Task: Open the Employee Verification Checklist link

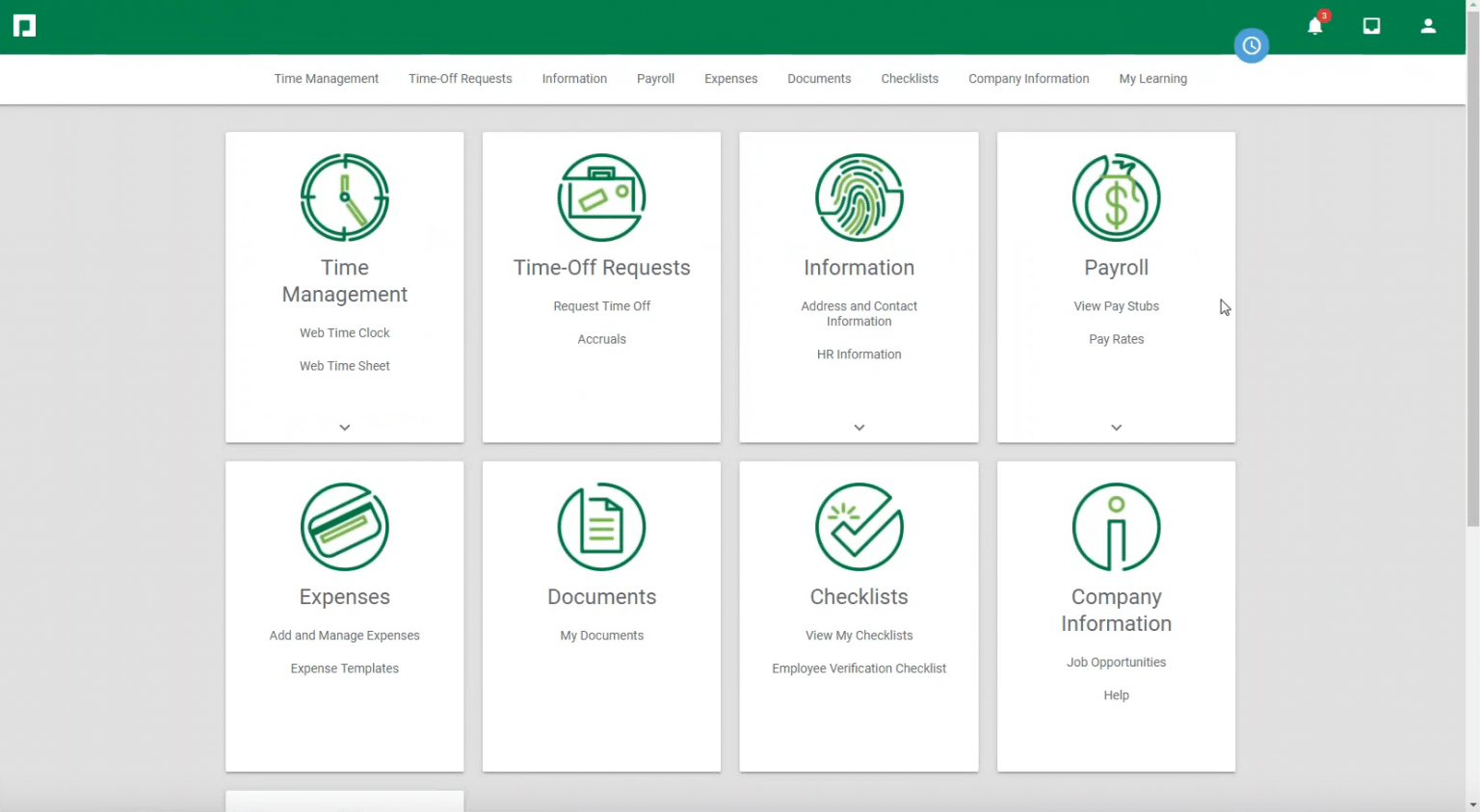Action: pyautogui.click(x=859, y=668)
